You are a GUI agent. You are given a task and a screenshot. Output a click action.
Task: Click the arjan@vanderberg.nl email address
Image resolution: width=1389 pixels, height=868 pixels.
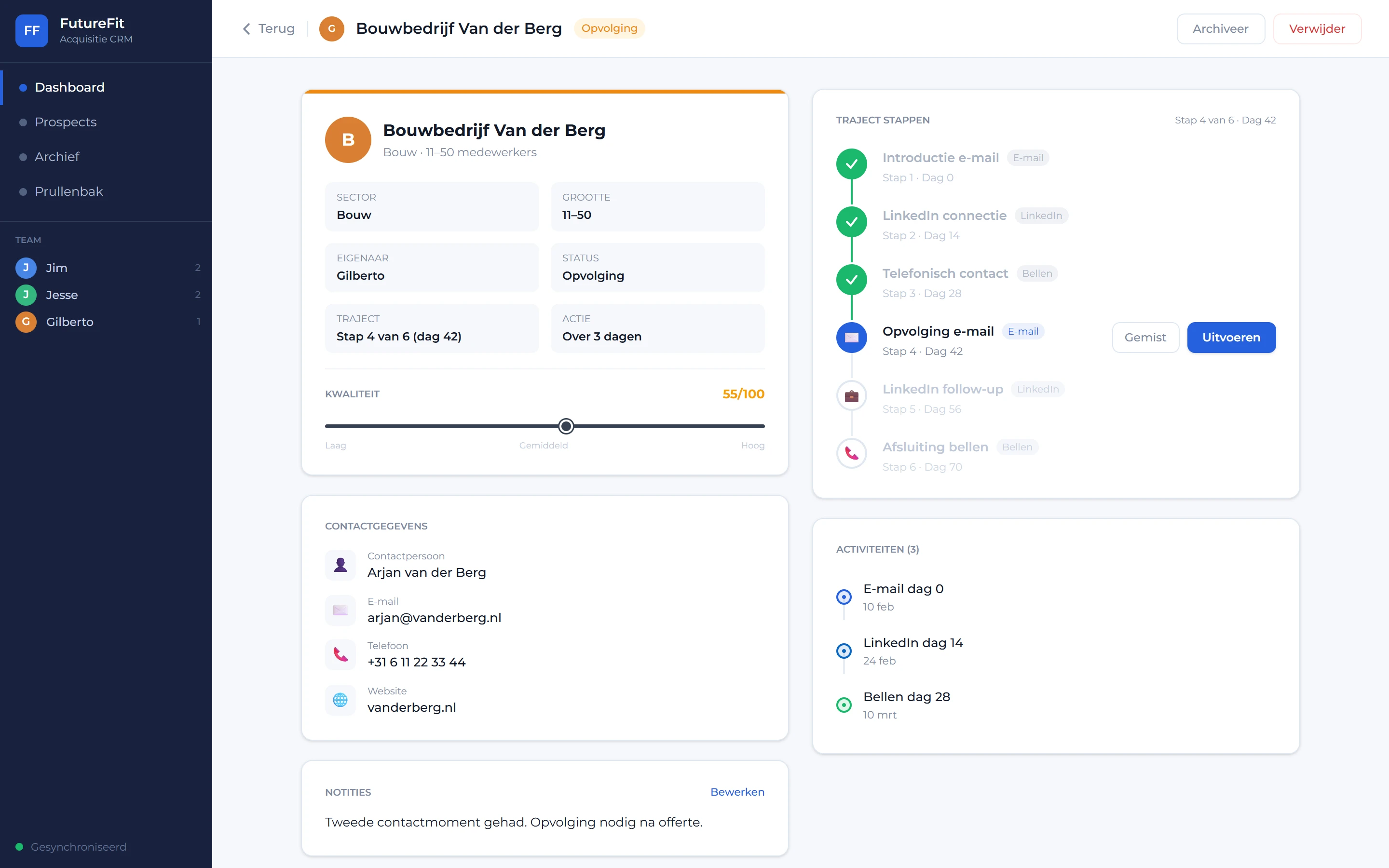click(435, 618)
